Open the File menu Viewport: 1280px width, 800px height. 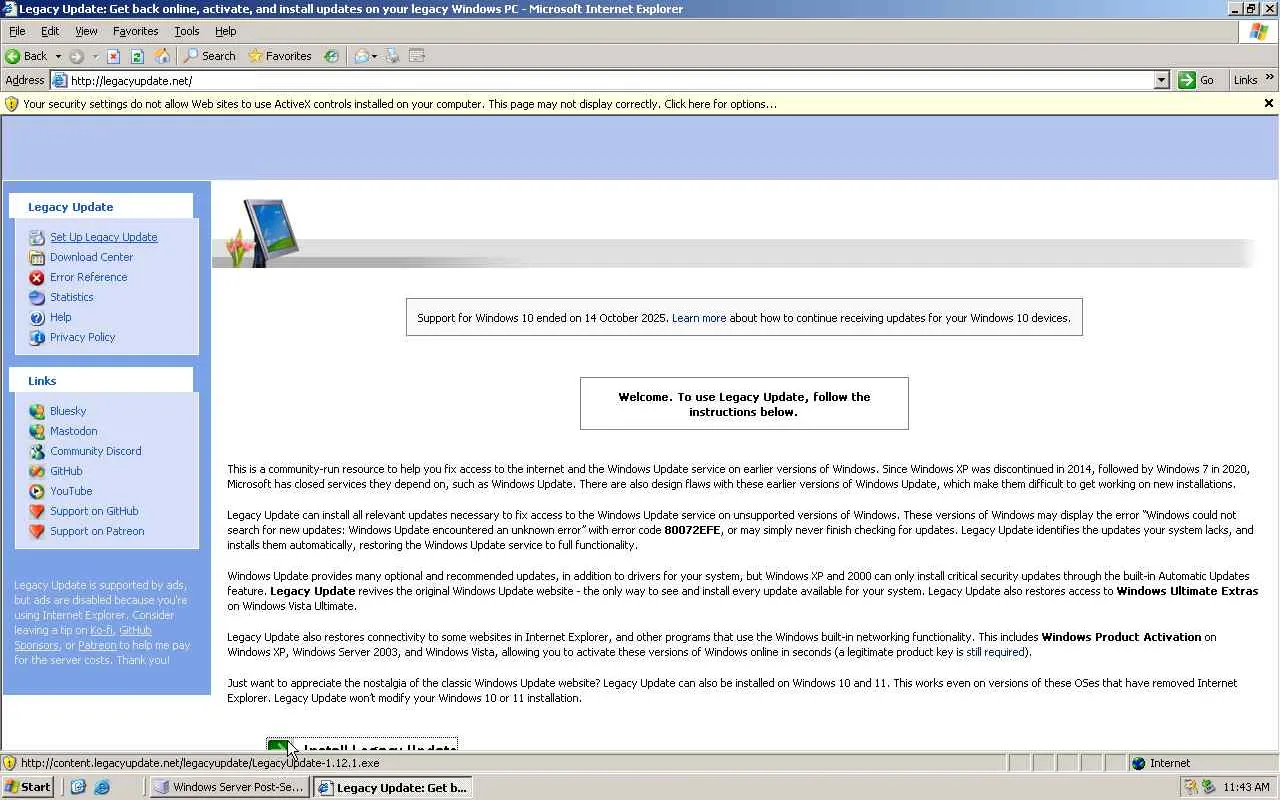17,31
